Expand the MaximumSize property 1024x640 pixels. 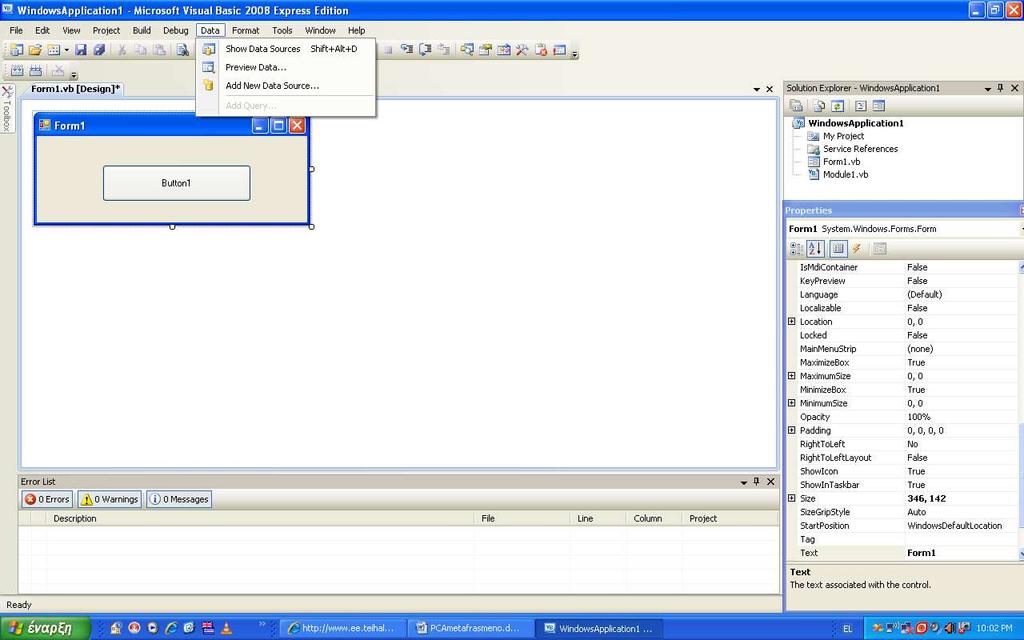[x=792, y=376]
